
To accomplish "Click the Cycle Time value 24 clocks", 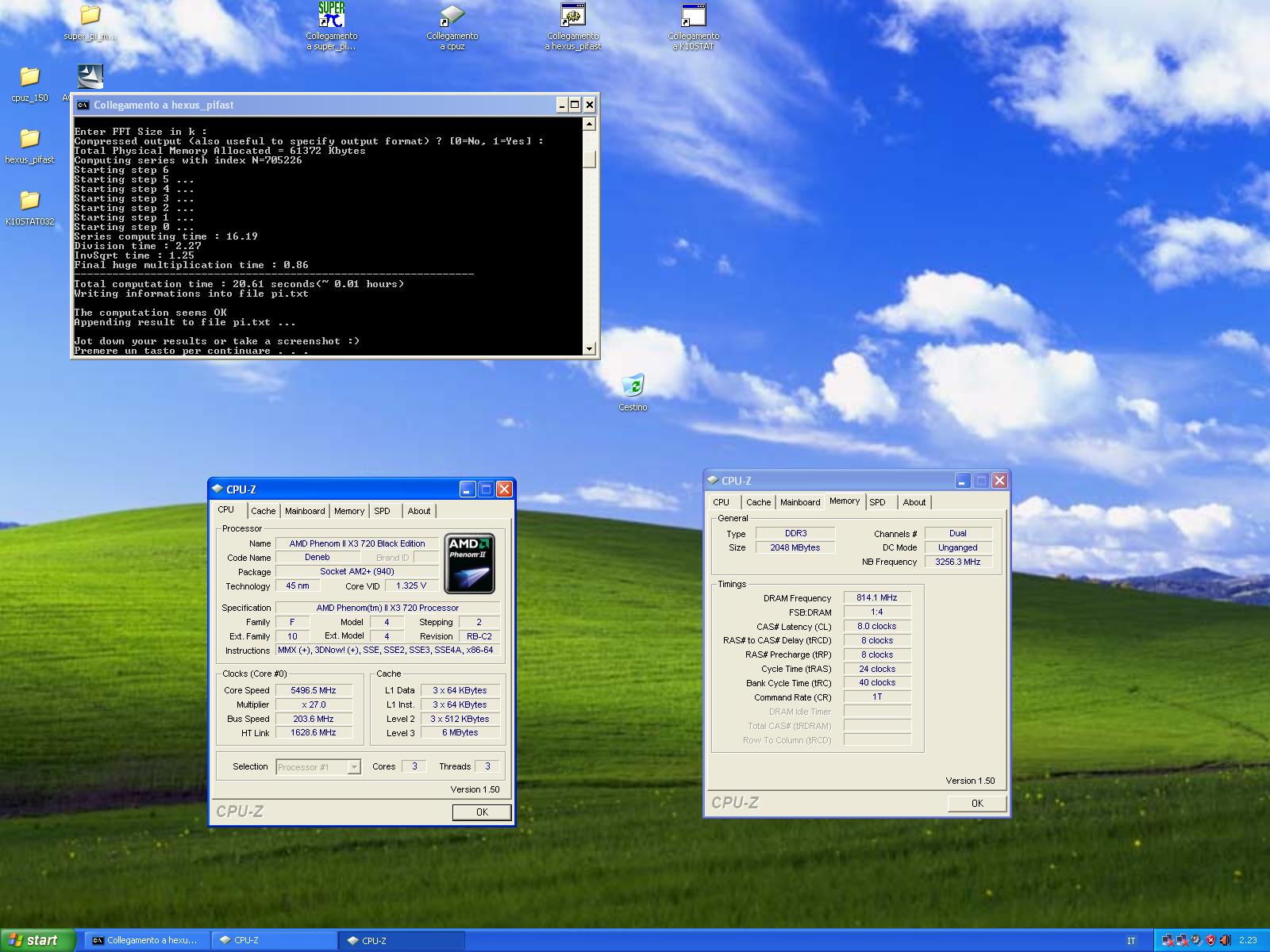I will [877, 669].
